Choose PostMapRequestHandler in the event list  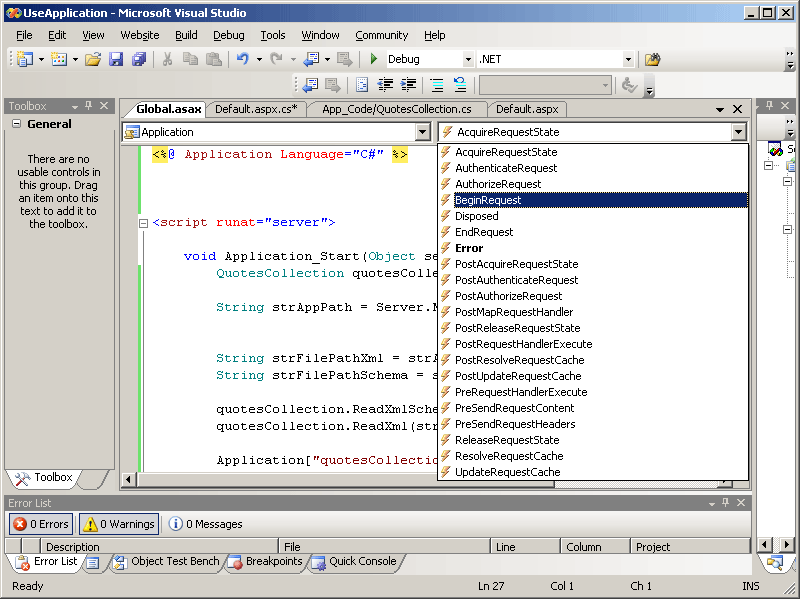coord(515,312)
